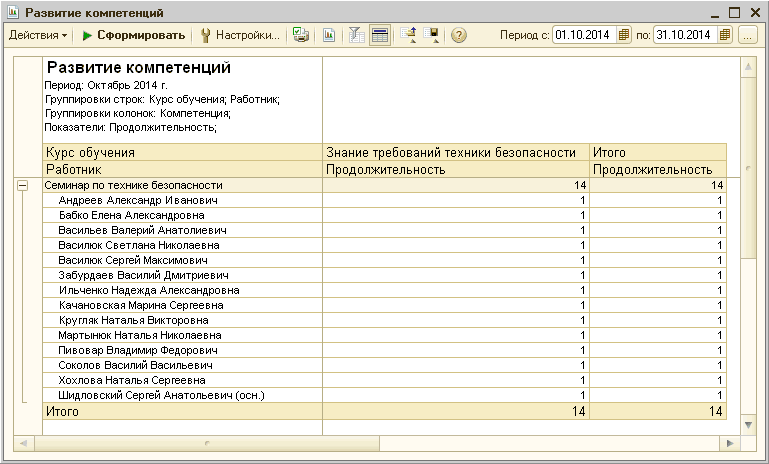Minimize the Развитие компетенций window
769x464 pixels.
pos(715,13)
